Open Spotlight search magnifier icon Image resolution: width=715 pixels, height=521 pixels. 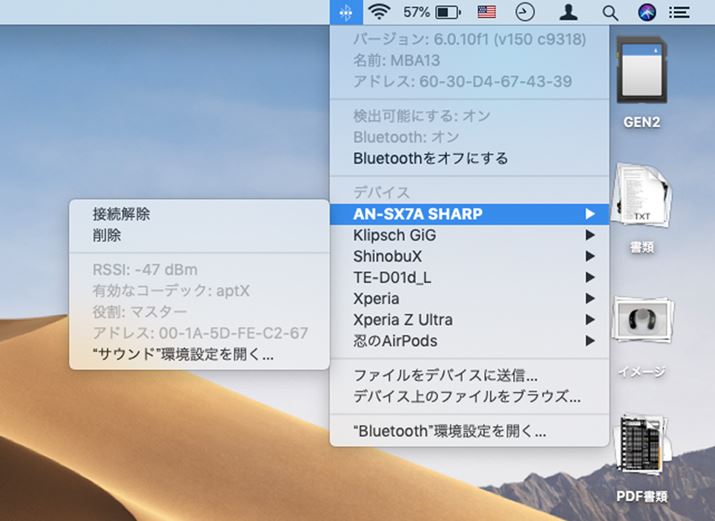coord(610,13)
